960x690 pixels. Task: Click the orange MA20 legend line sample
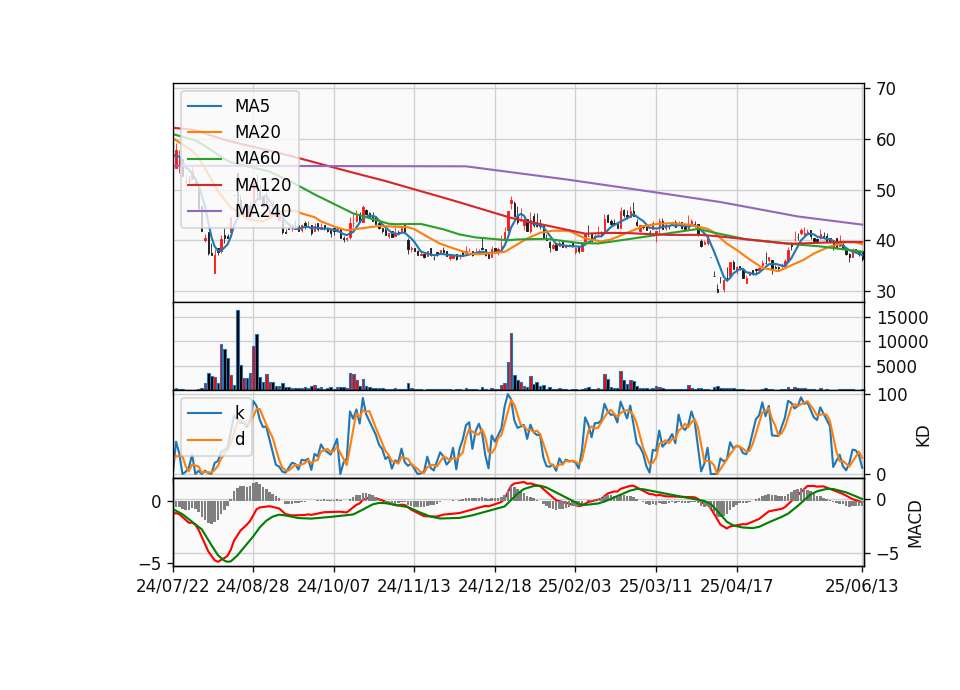[204, 132]
